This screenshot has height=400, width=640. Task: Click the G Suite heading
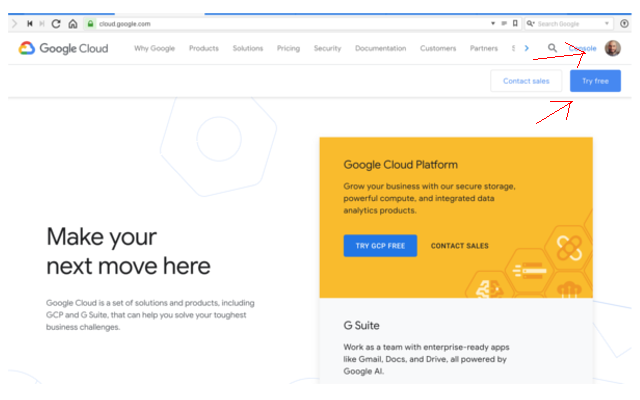361,325
